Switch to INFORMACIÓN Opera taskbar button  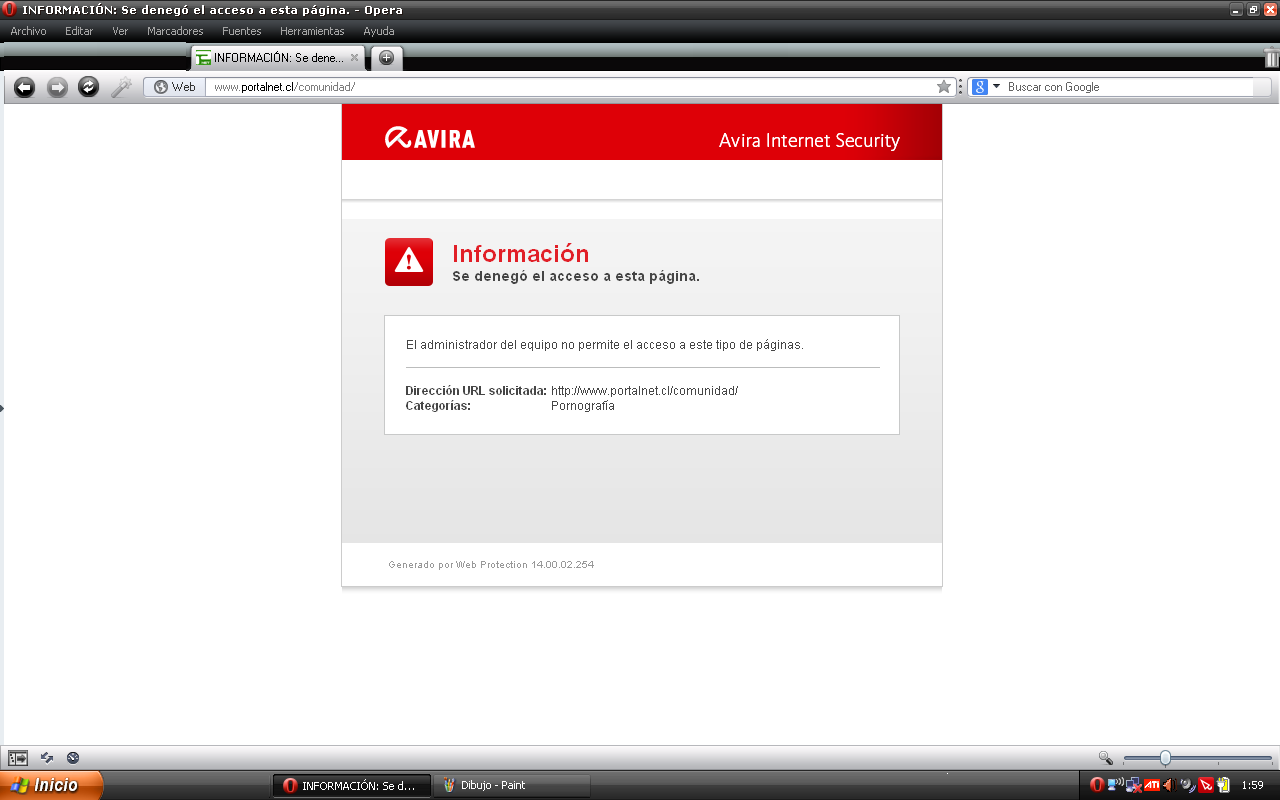tap(351, 785)
